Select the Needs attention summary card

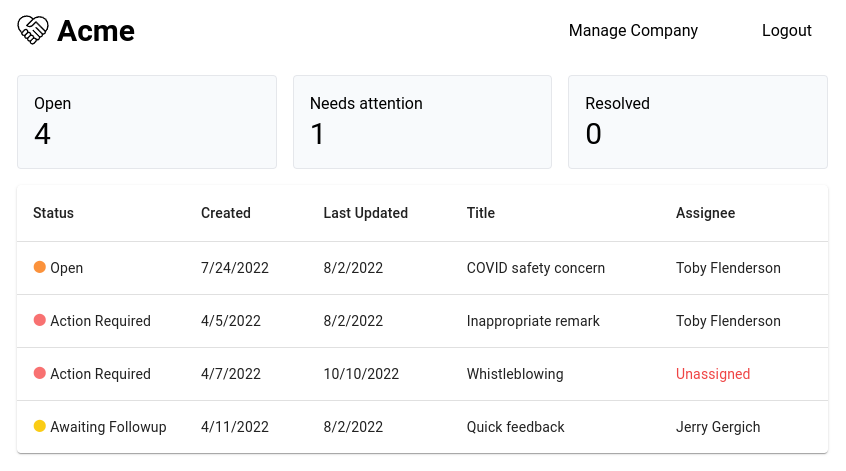tap(422, 122)
